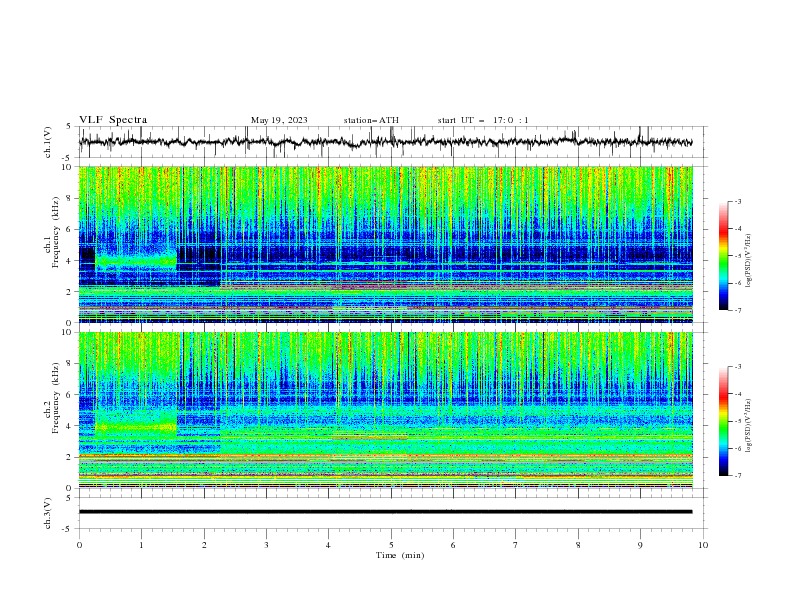
Task: Click the "May 19, 2023" date text
Action: tap(279, 120)
